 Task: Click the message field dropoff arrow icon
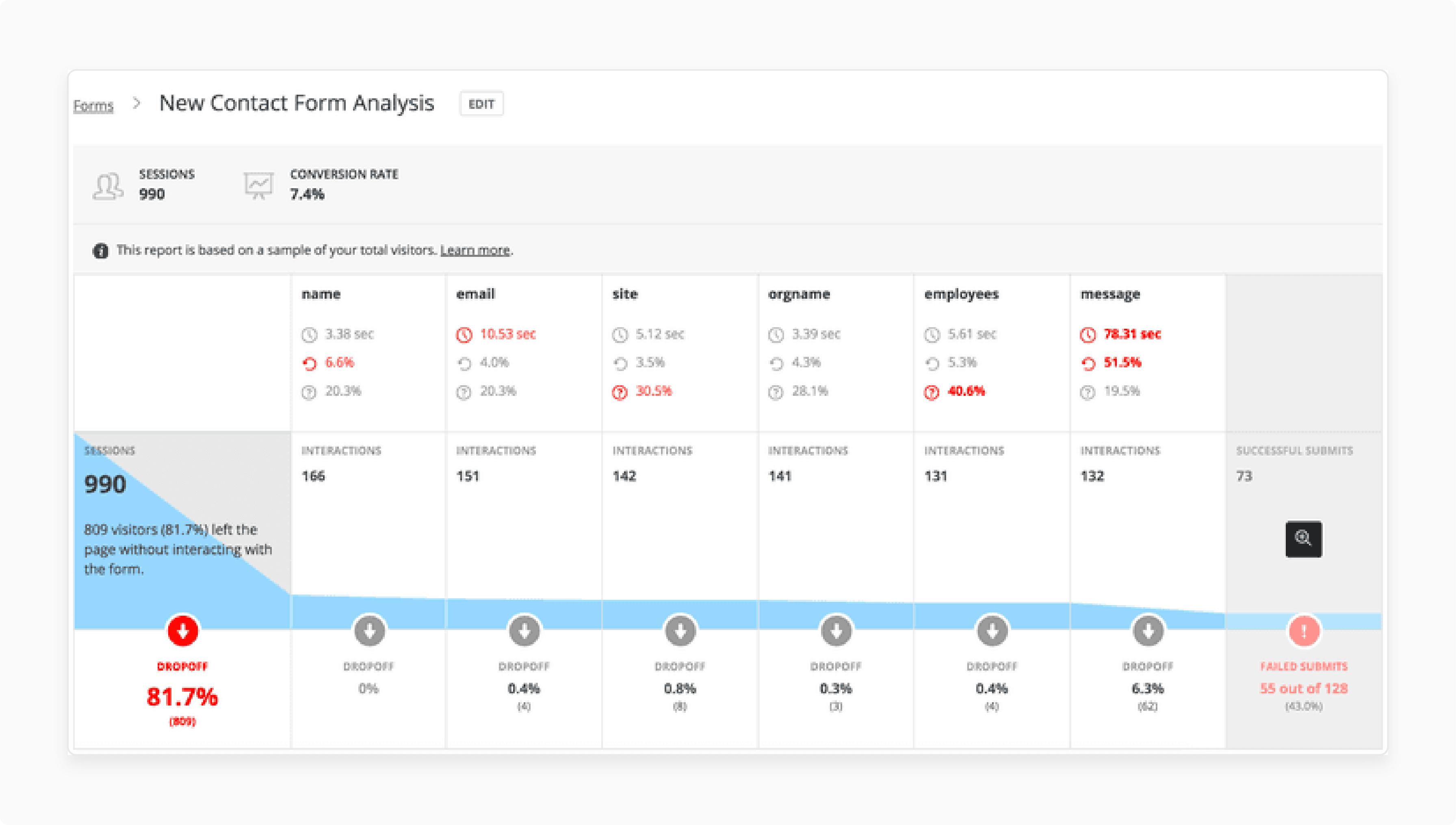point(1148,630)
